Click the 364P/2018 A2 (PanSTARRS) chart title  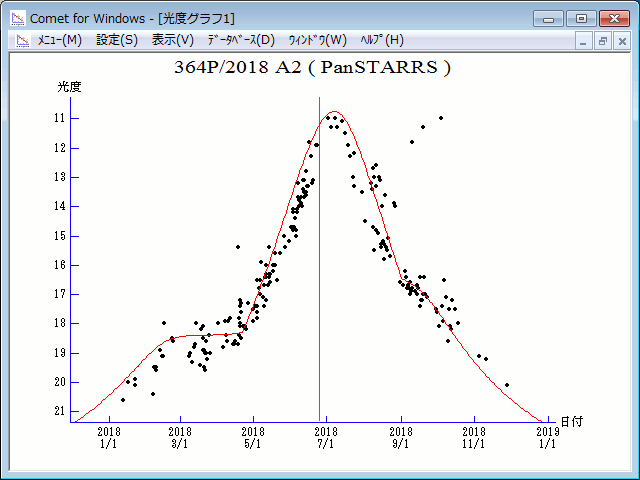[312, 68]
